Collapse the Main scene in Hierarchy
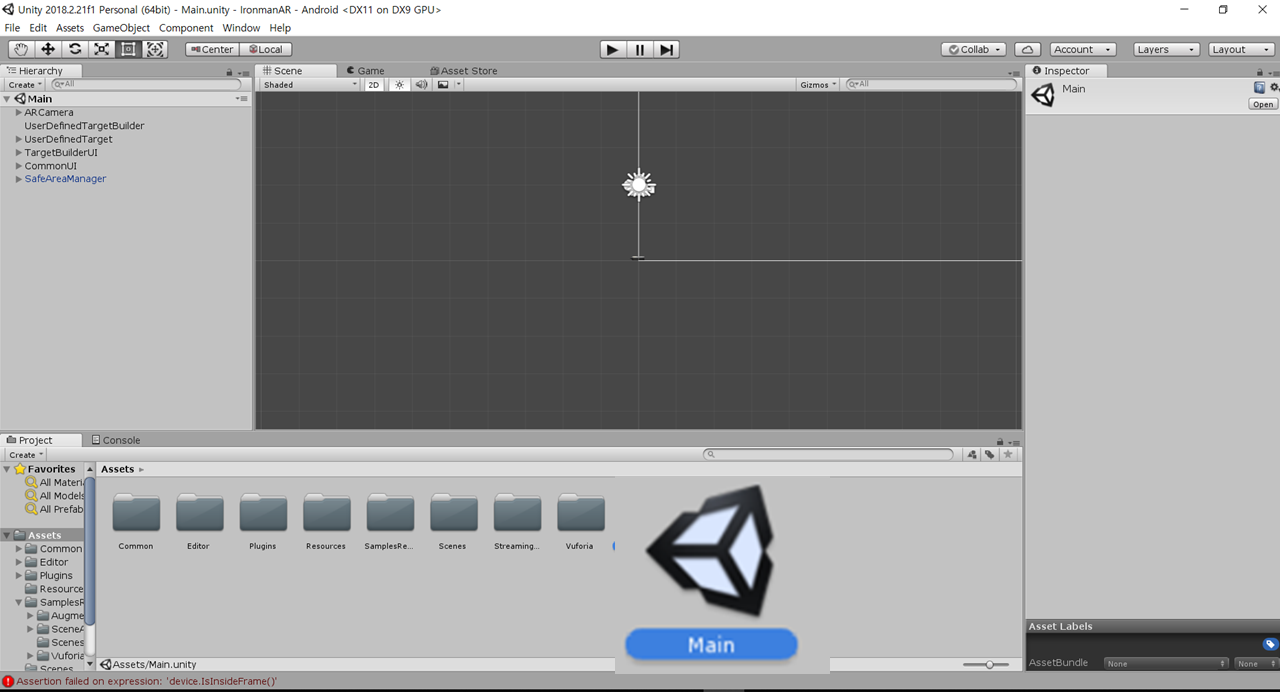The height and width of the screenshot is (692, 1280). [x=7, y=99]
